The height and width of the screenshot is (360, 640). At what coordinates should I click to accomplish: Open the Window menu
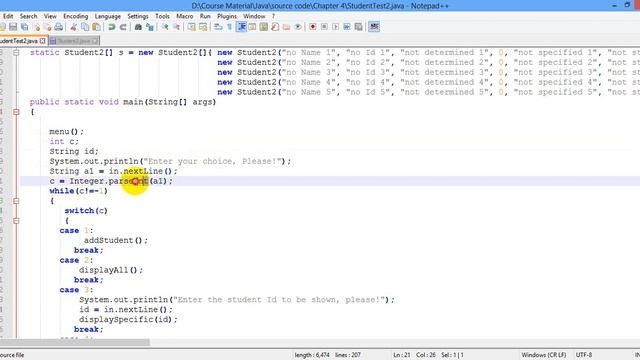(x=254, y=16)
